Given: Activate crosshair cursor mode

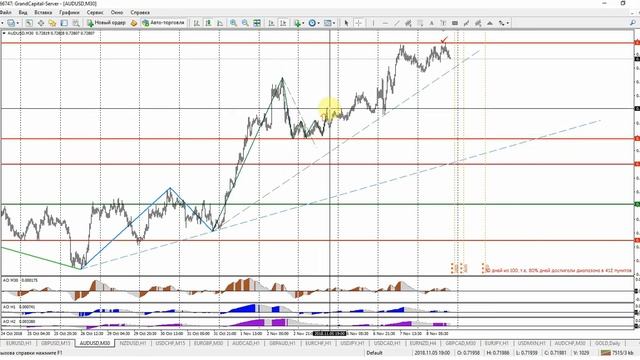Looking at the screenshot, I should [x=358, y=23].
